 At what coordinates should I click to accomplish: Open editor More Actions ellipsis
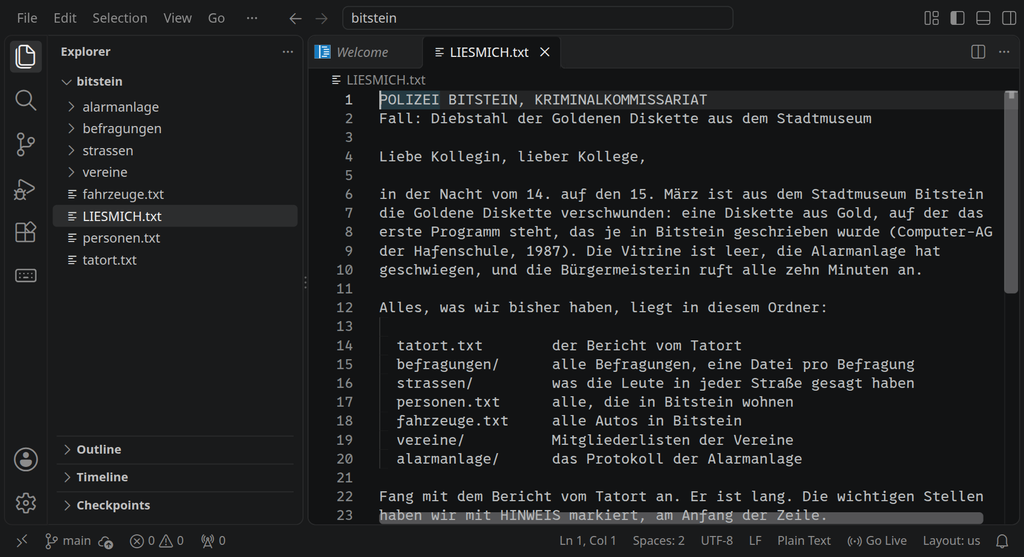coord(1004,52)
